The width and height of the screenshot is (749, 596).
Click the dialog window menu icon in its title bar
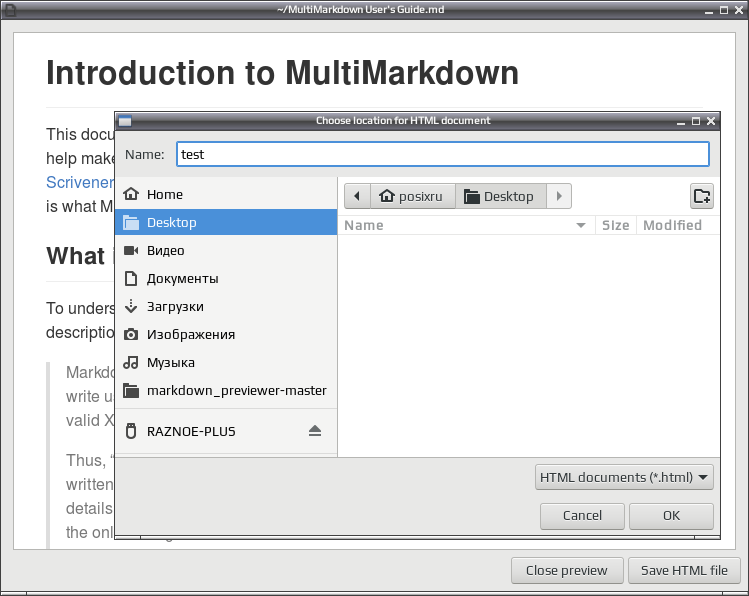tap(125, 121)
